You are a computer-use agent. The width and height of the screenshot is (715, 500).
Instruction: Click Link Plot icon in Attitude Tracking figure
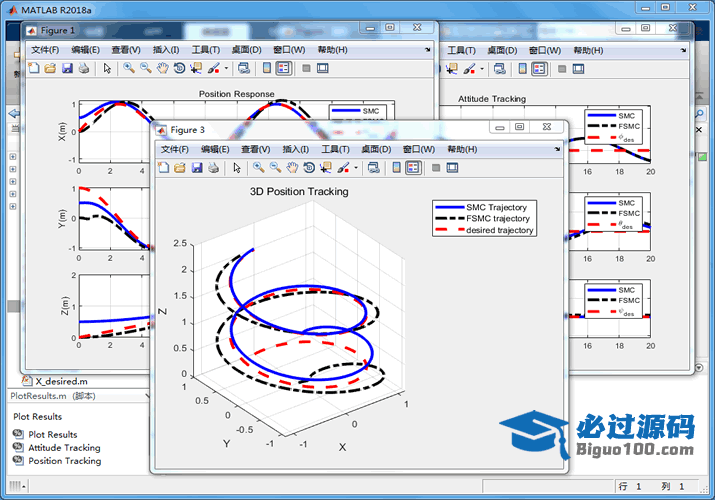[500, 69]
